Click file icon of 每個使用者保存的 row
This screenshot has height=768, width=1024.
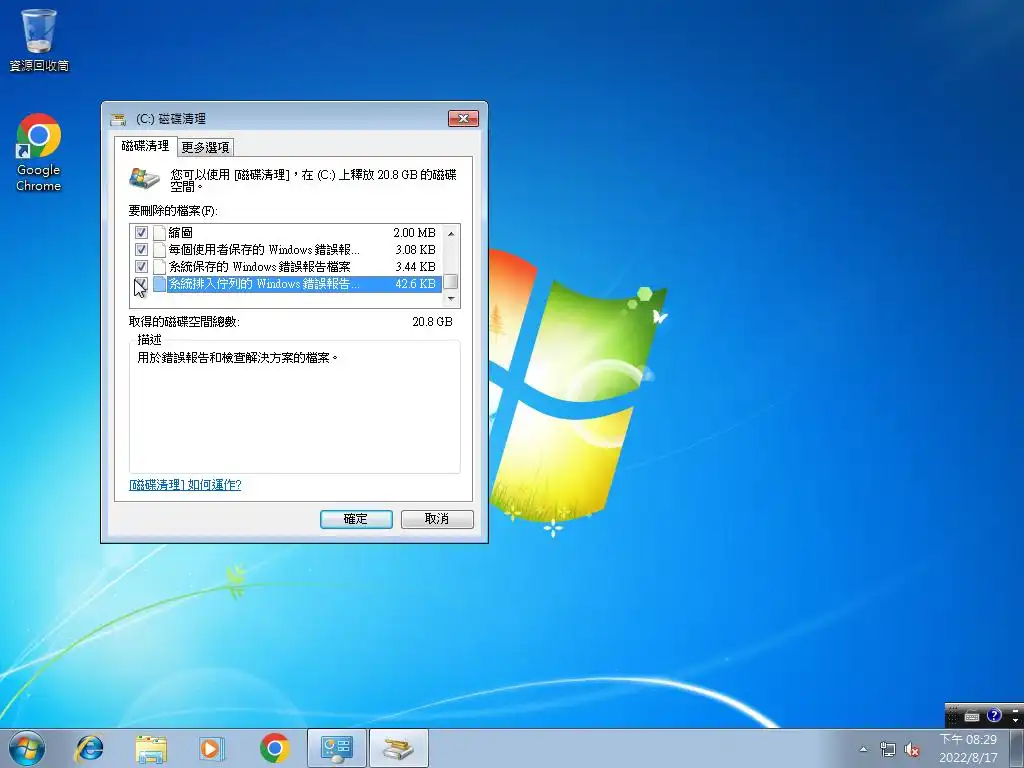[159, 249]
